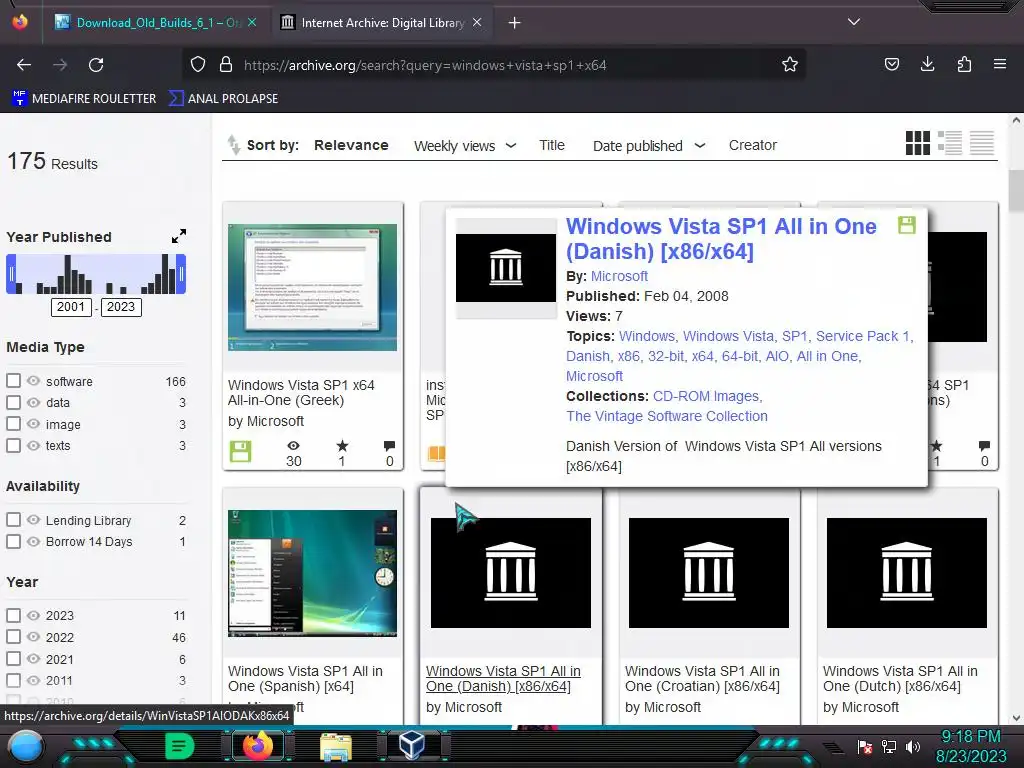Image resolution: width=1024 pixels, height=768 pixels.
Task: Check the software media type checkbox
Action: pos(13,380)
